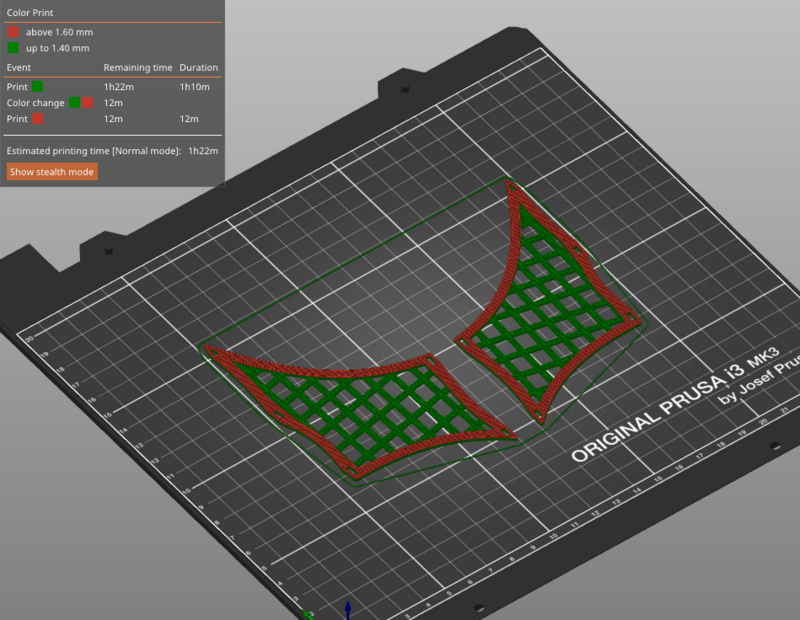Click the green square in Color change row
Viewport: 800px width, 620px height.
74,103
